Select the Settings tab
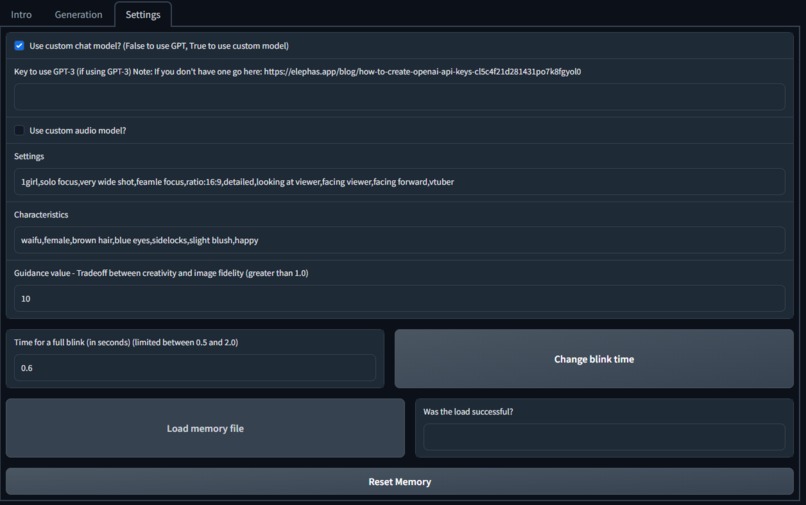This screenshot has width=806, height=505. 143,14
